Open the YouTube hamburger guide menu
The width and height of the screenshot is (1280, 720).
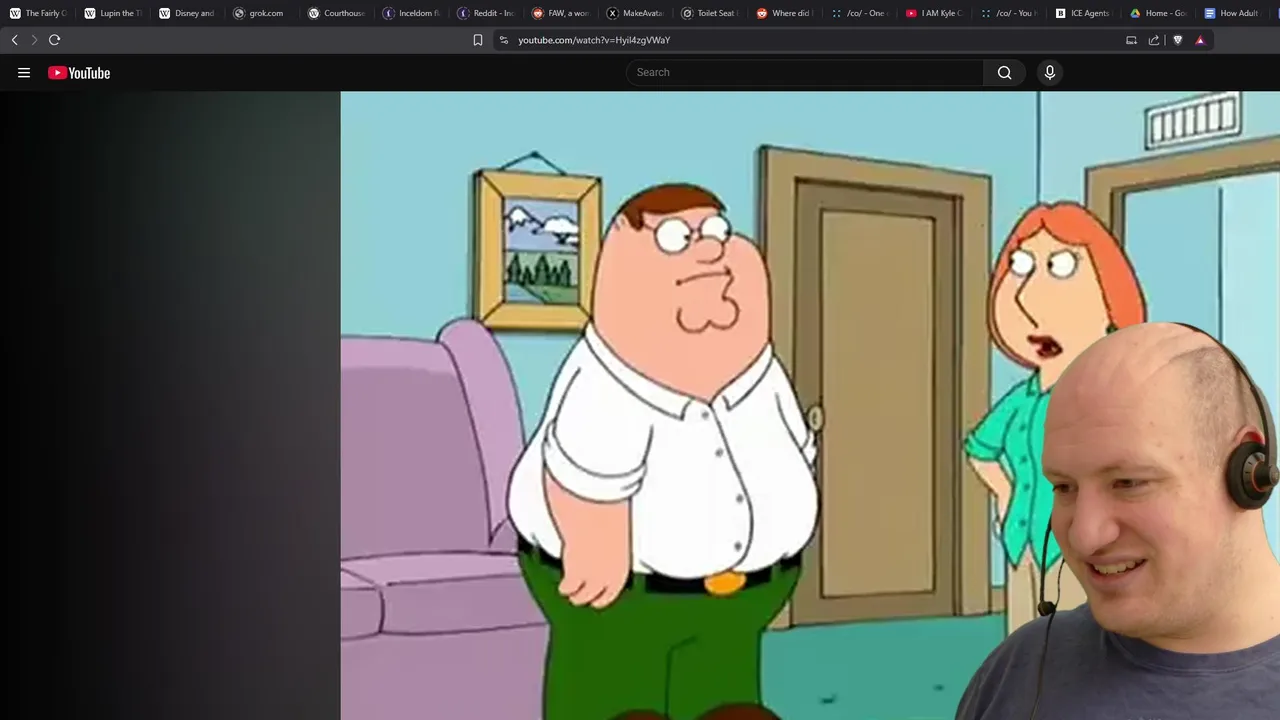pos(24,72)
